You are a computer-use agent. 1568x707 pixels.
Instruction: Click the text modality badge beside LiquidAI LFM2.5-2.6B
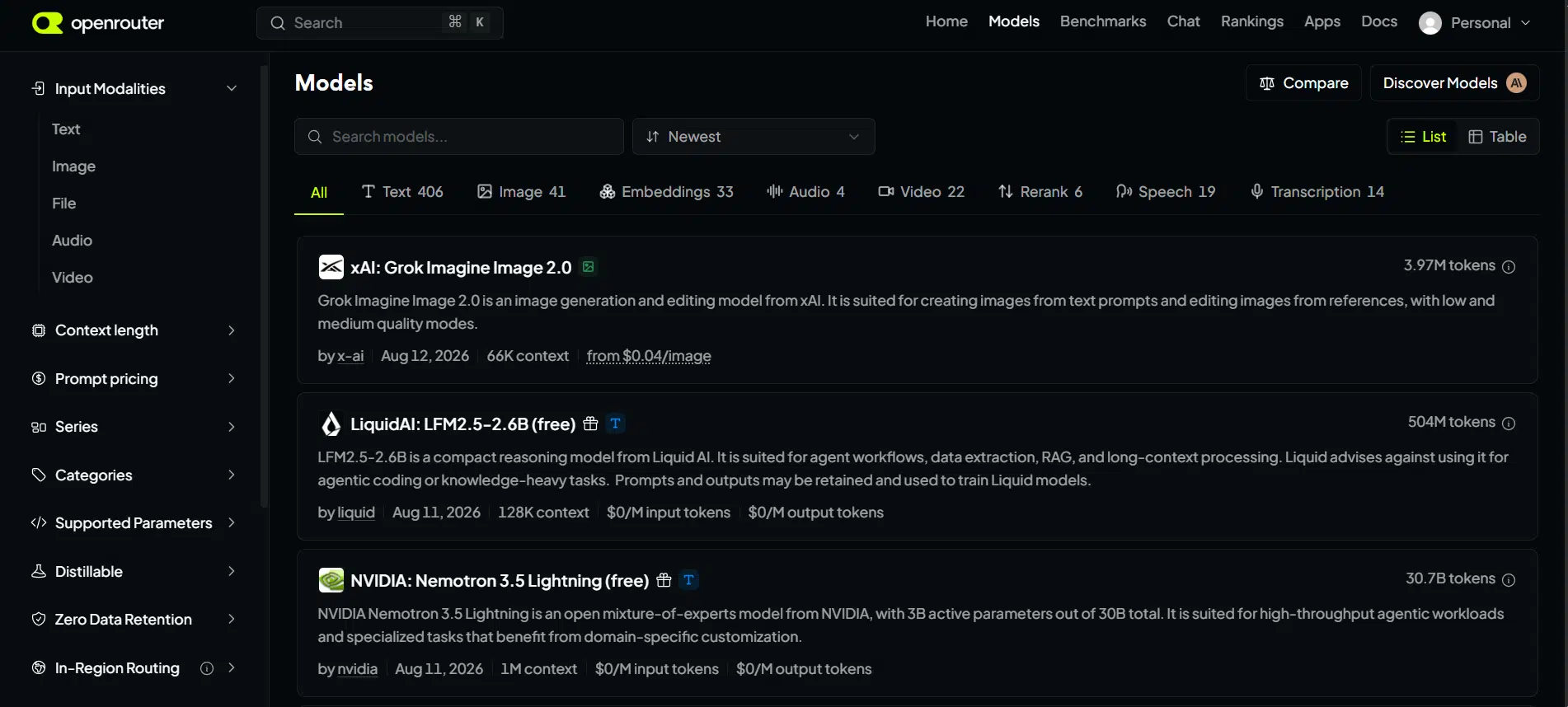615,424
